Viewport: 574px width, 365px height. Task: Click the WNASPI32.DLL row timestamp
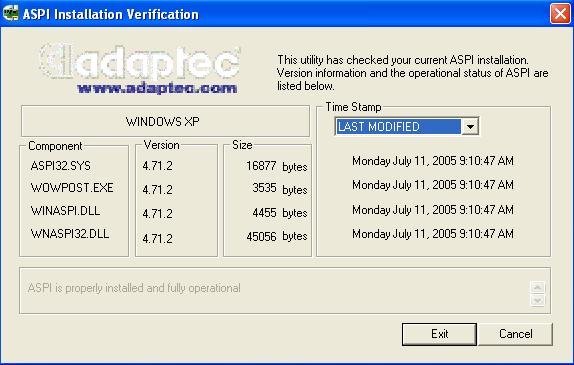(x=433, y=234)
